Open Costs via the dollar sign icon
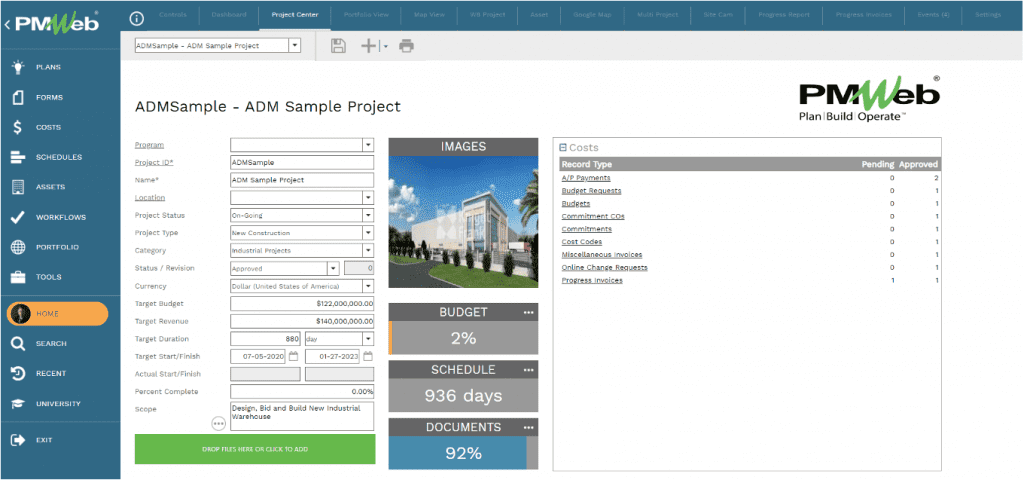1024x480 pixels. (x=18, y=127)
